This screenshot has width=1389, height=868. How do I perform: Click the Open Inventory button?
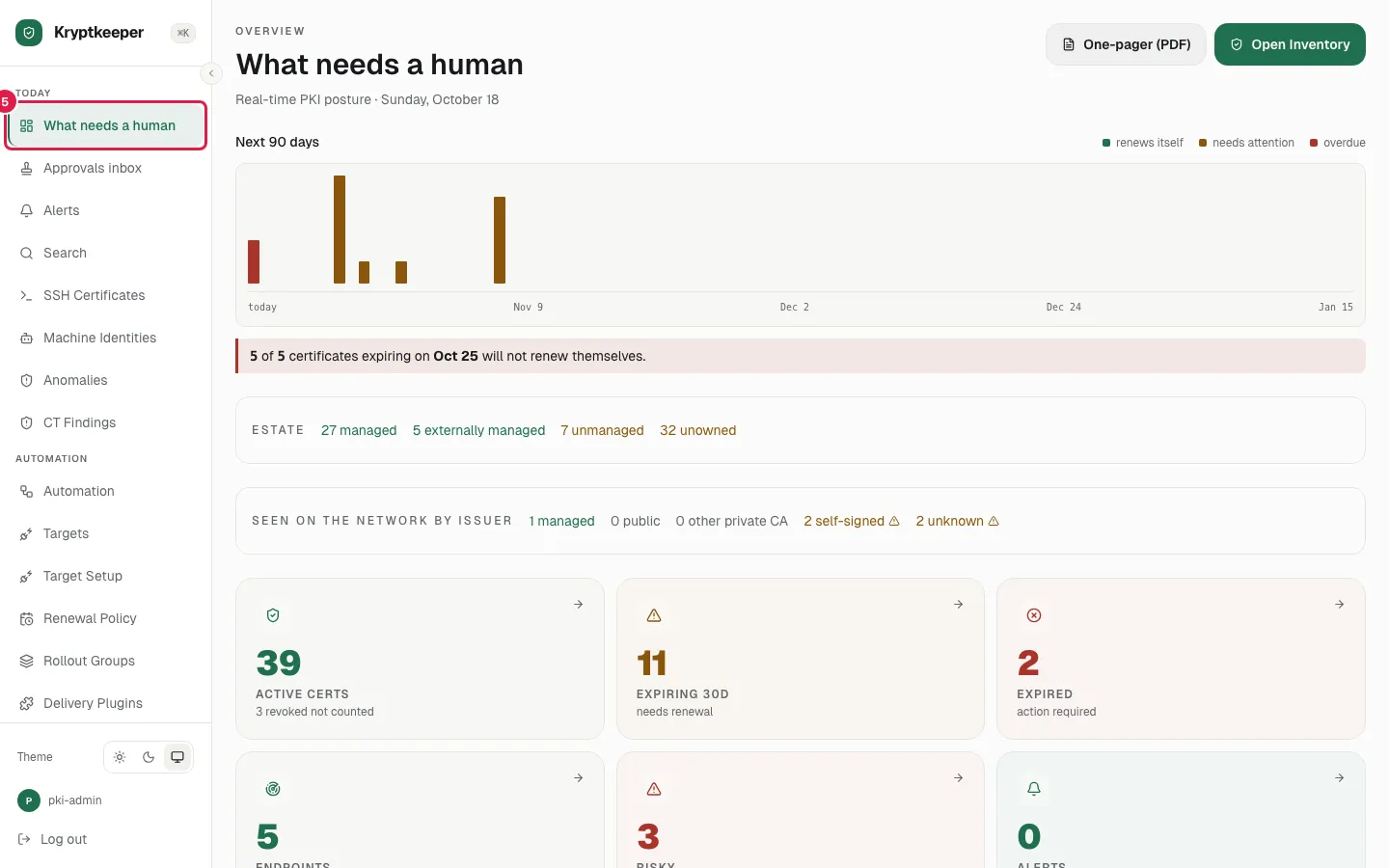[x=1290, y=44]
